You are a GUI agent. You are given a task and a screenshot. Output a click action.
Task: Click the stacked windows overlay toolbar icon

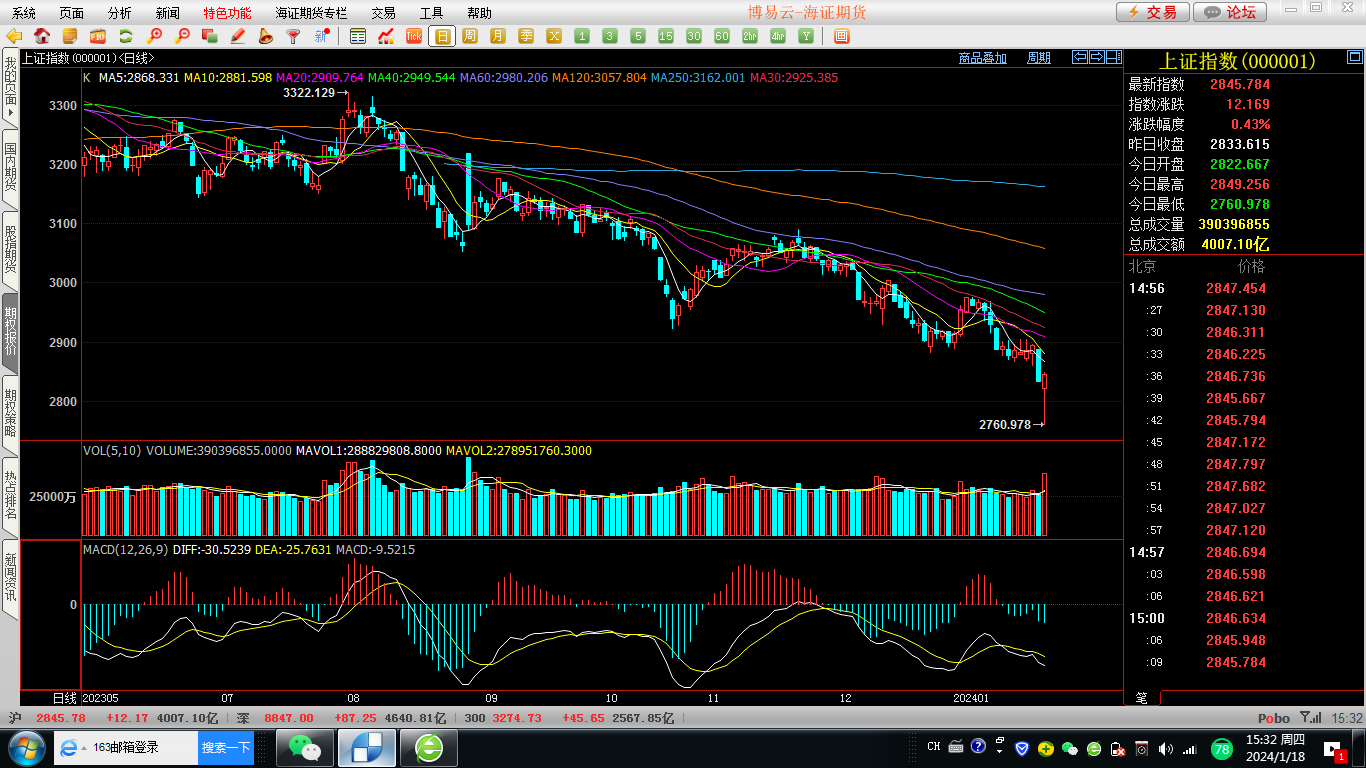click(210, 36)
